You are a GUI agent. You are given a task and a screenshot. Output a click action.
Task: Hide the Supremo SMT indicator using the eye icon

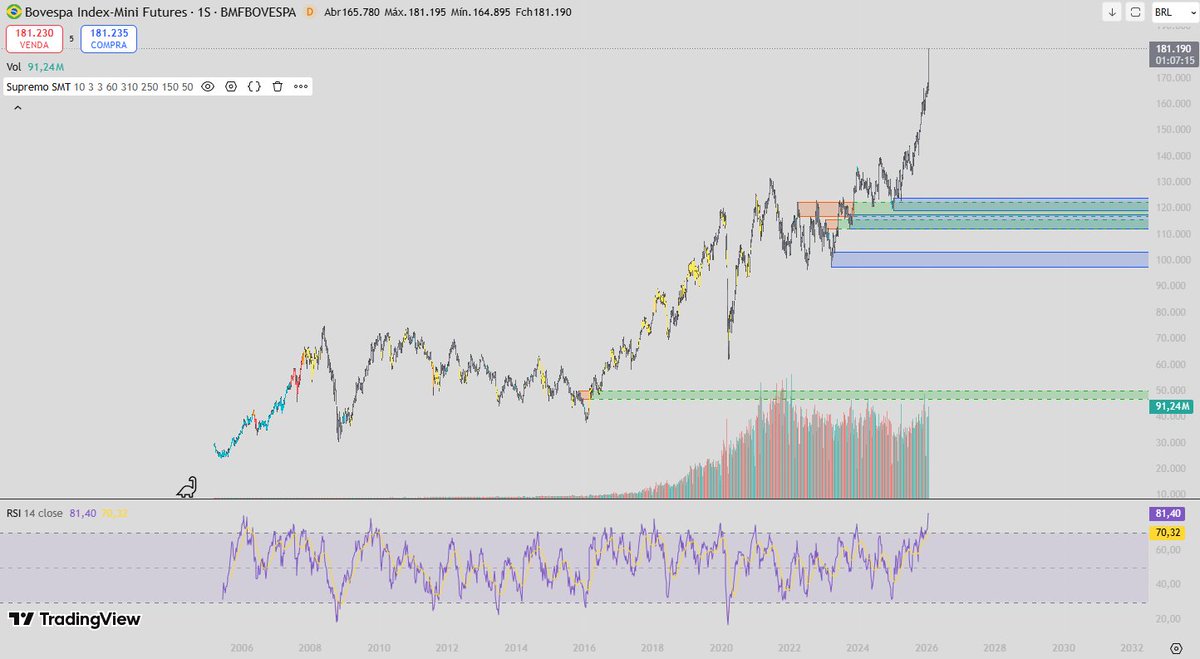[208, 87]
